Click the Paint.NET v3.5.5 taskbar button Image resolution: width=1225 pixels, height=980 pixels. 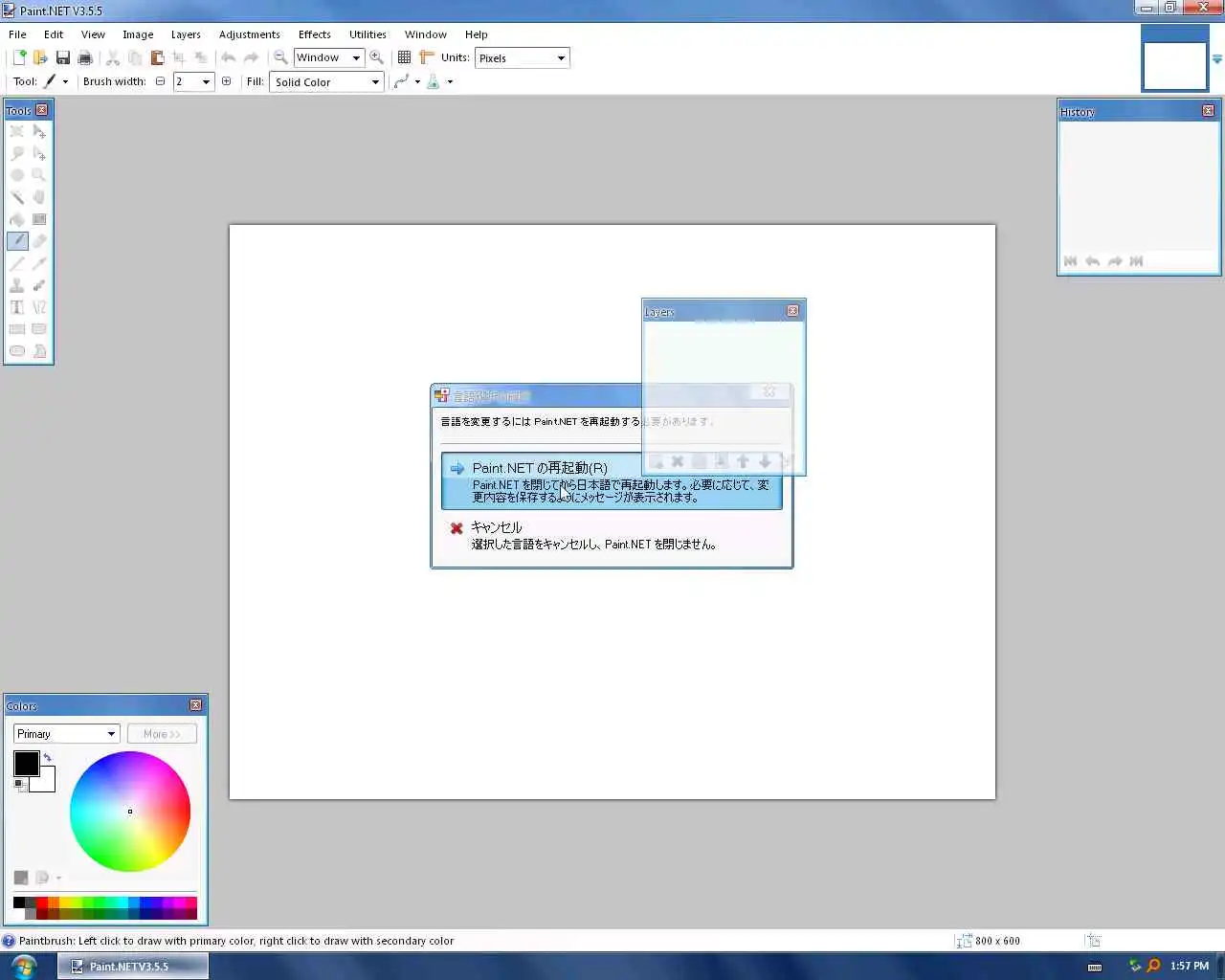click(132, 967)
